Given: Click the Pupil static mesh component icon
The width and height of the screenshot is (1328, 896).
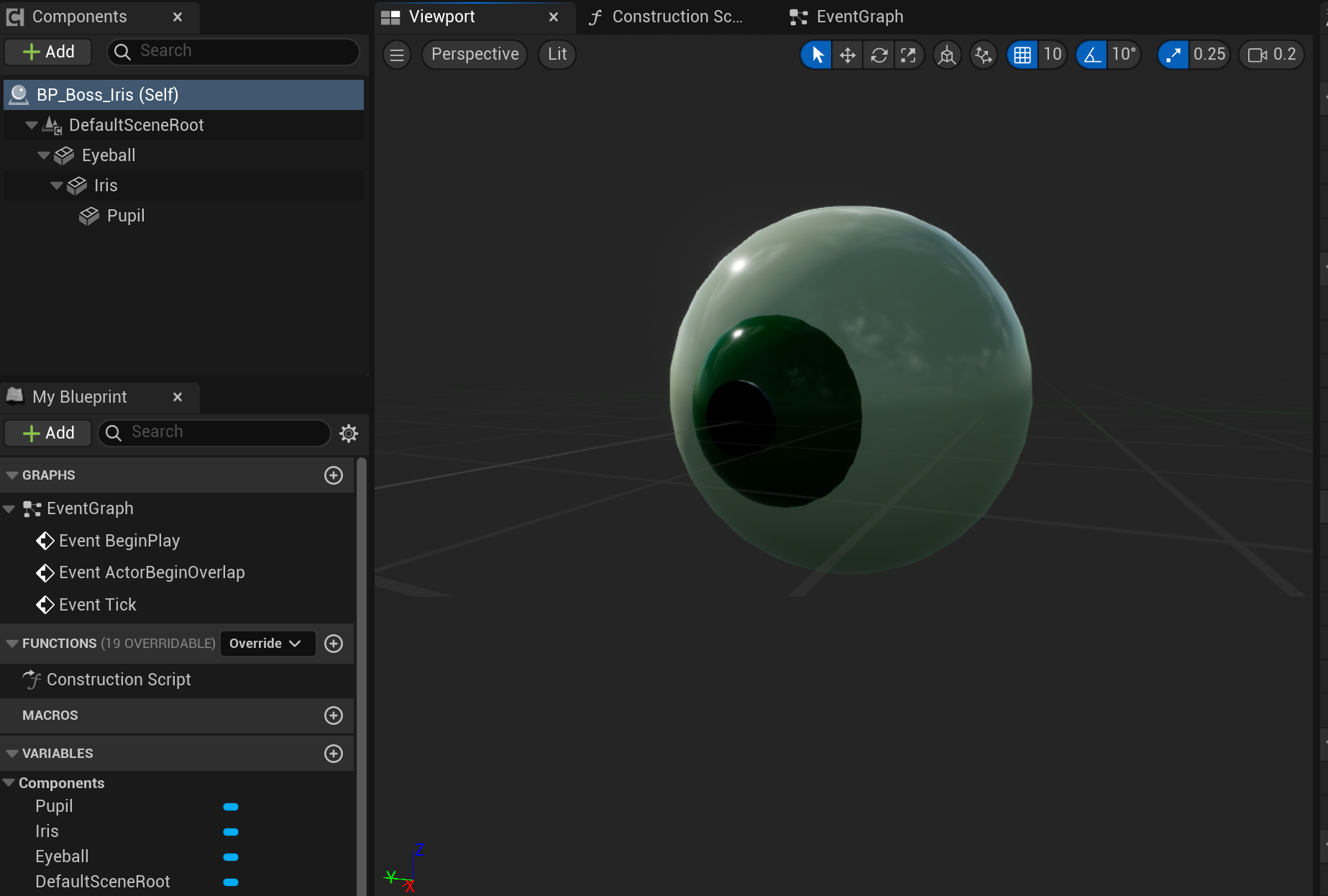Looking at the screenshot, I should (x=89, y=216).
